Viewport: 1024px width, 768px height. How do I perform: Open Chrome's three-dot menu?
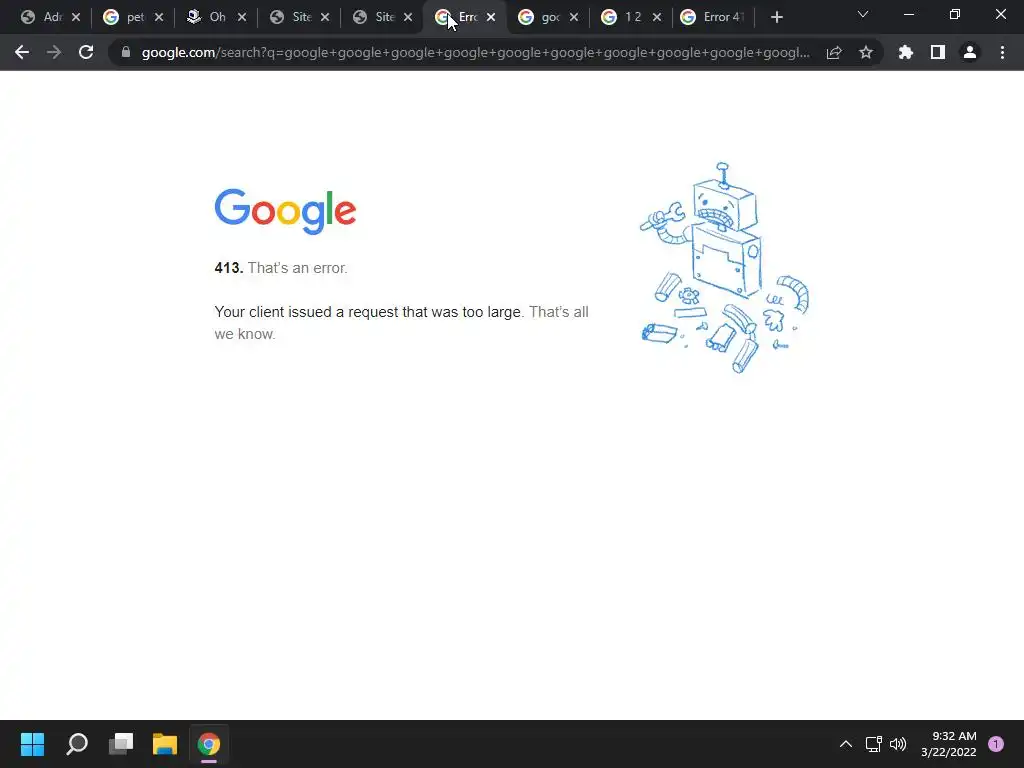pos(1002,52)
